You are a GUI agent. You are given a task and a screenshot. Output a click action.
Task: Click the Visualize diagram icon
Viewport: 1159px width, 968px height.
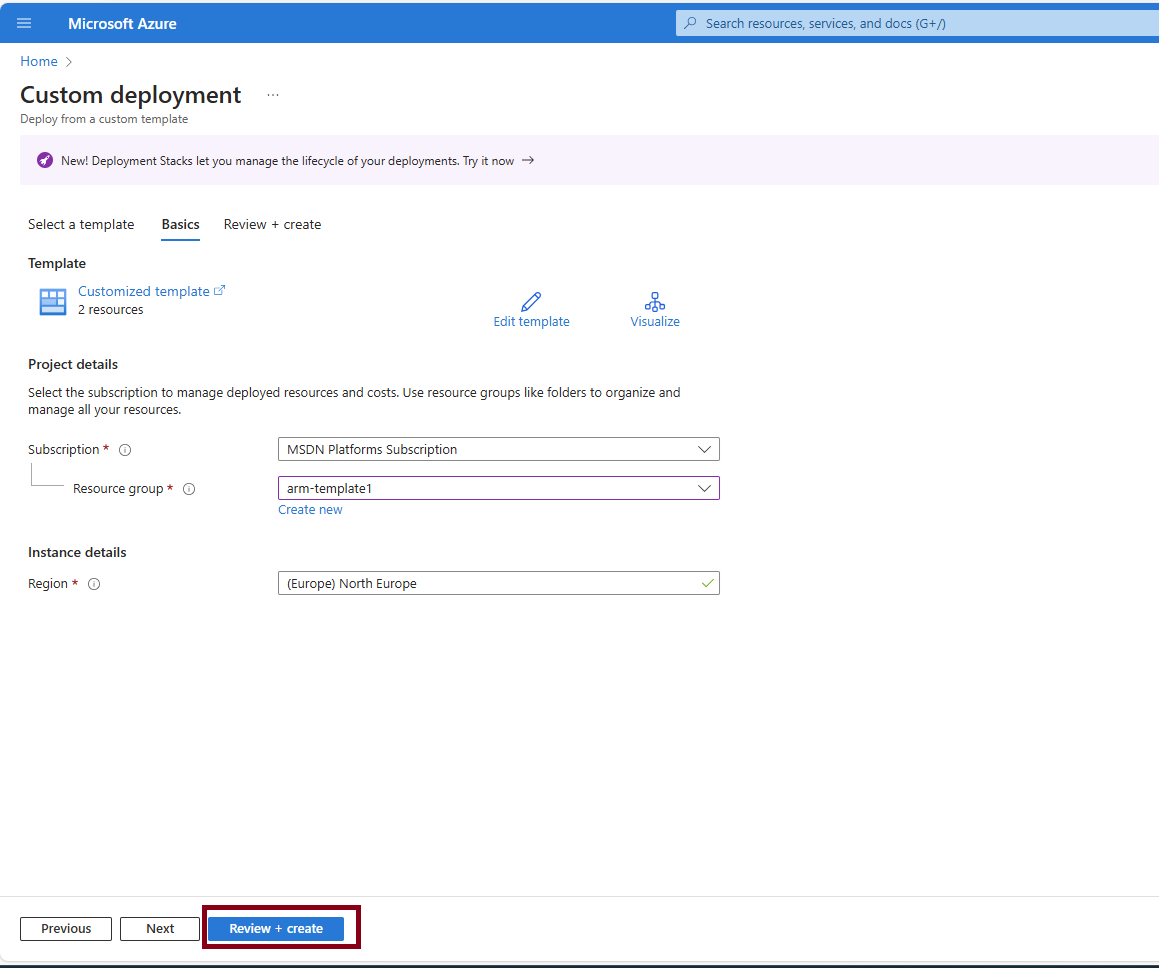[655, 301]
